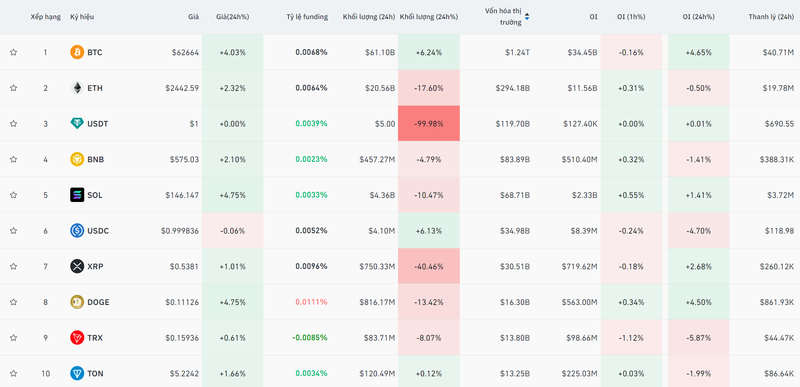Sort by the OI (24h%) column header
The image size is (800, 387).
(x=698, y=17)
